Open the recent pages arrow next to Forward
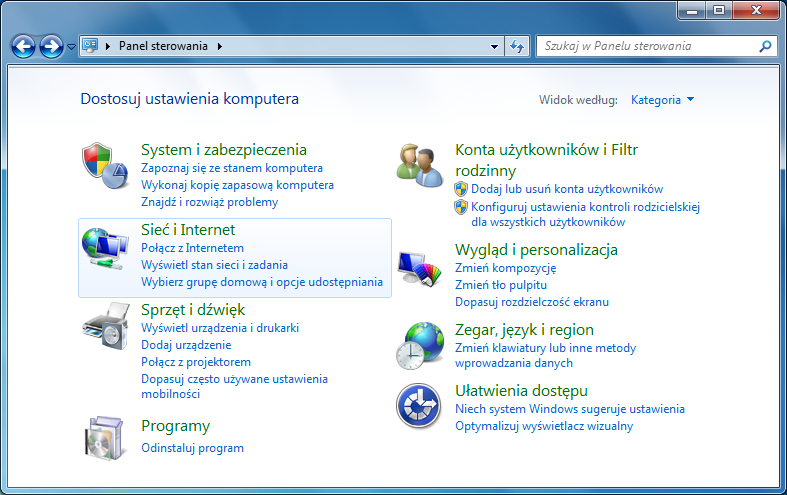This screenshot has width=787, height=495. coord(71,46)
